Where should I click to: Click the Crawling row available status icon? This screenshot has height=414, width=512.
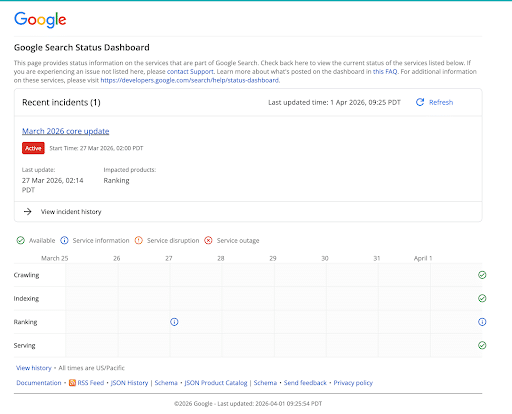pyautogui.click(x=482, y=275)
